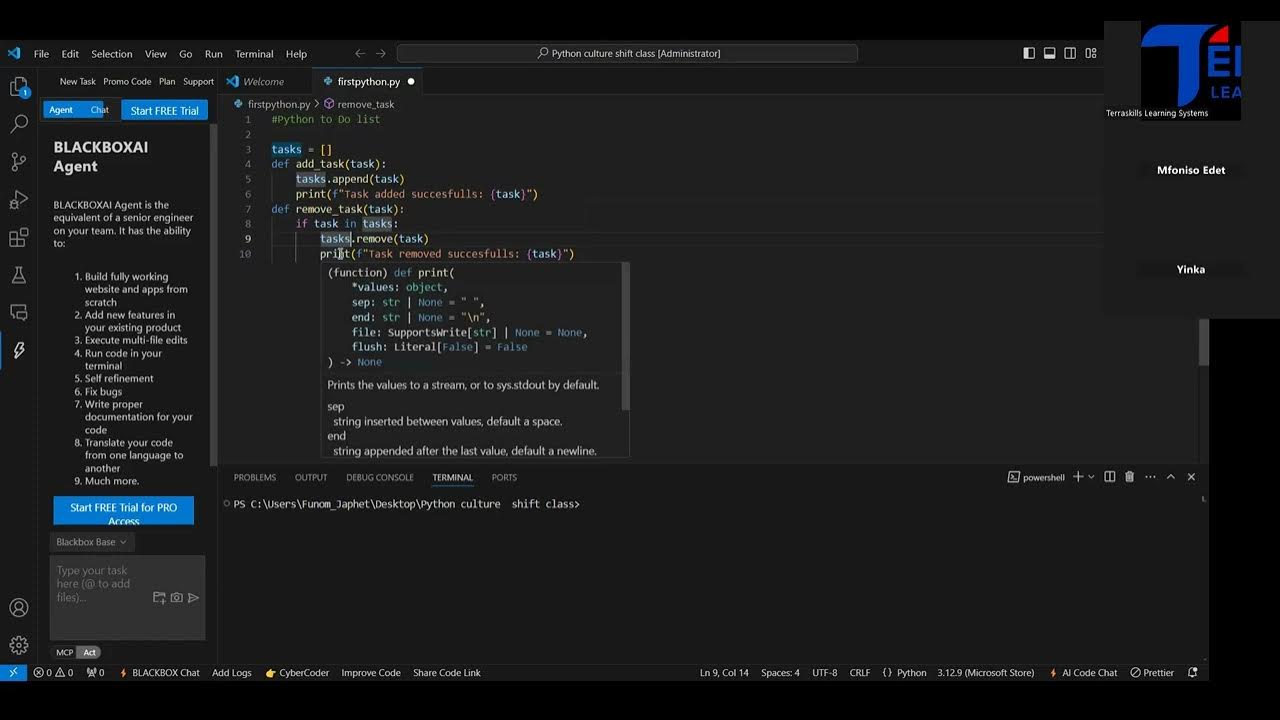Open the customize layout icon
Viewport: 1280px width, 720px height.
(1091, 53)
